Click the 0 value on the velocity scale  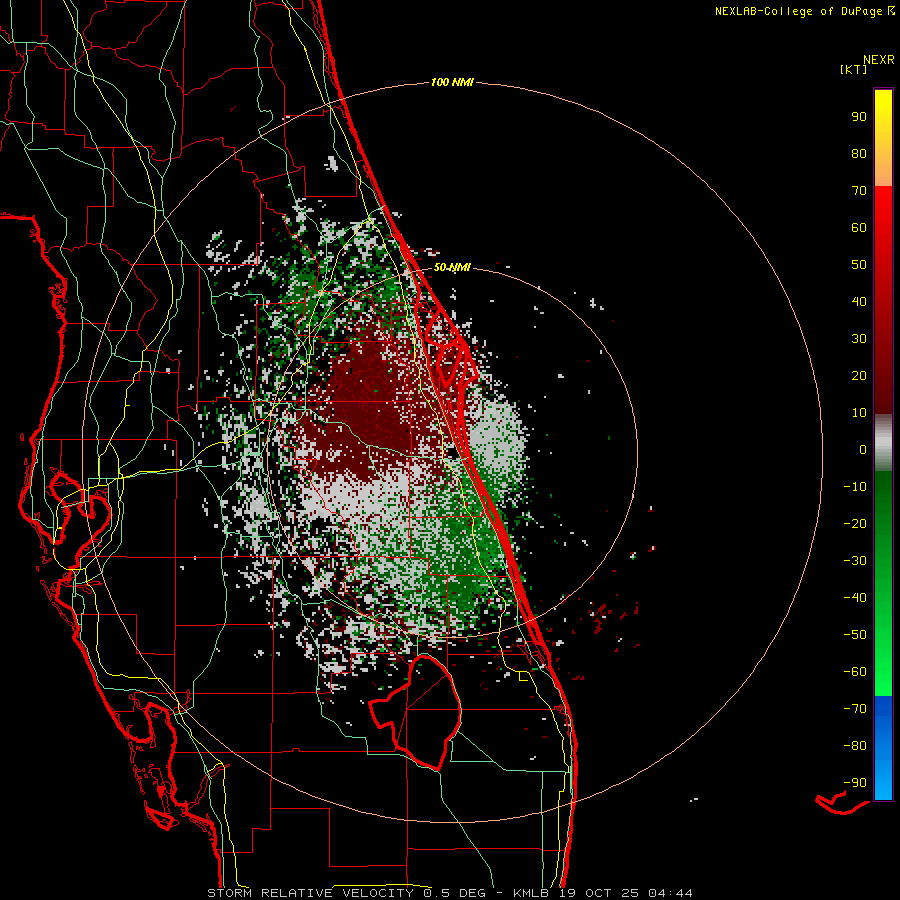click(x=863, y=449)
